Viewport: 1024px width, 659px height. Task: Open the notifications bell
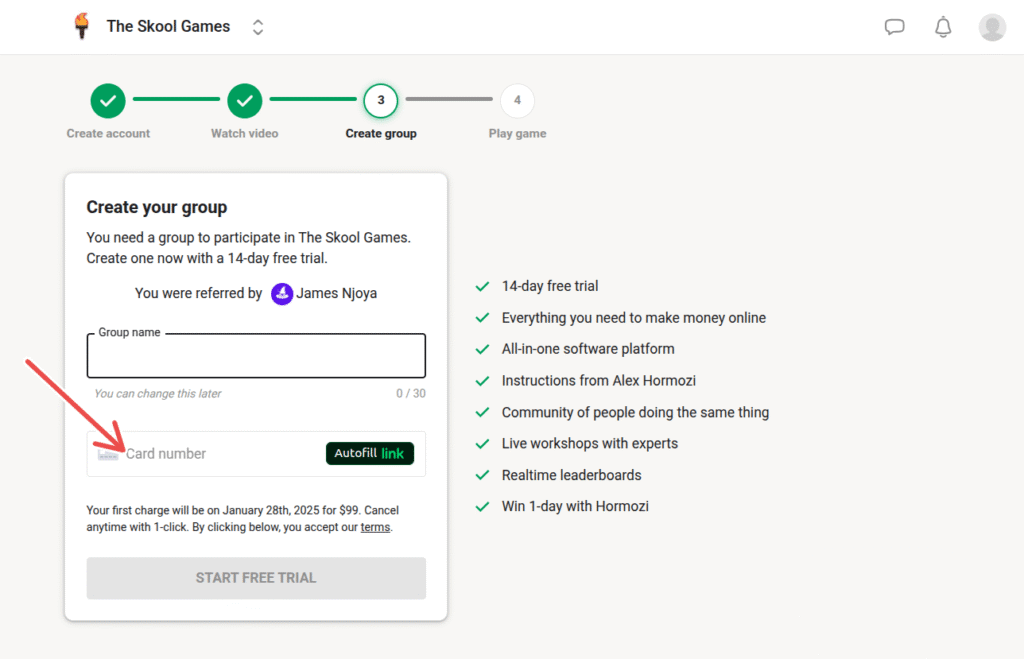(943, 27)
